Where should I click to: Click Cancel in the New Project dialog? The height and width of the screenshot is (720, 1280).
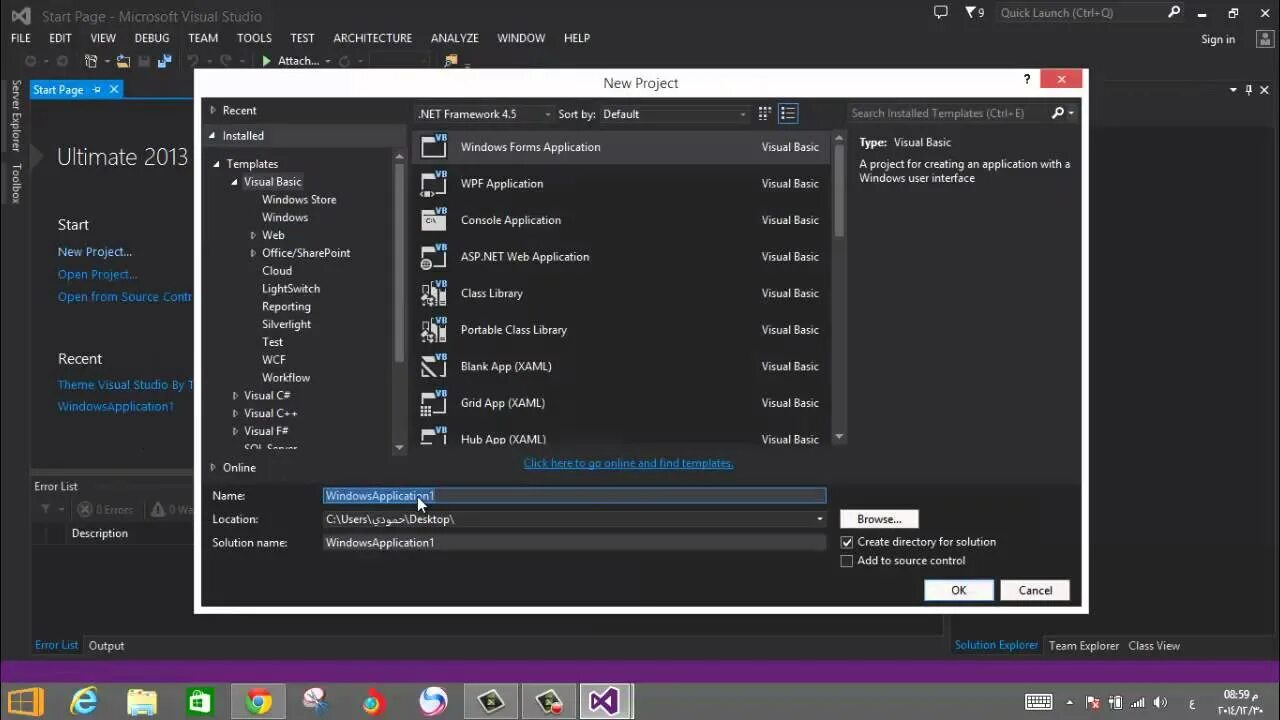tap(1035, 590)
